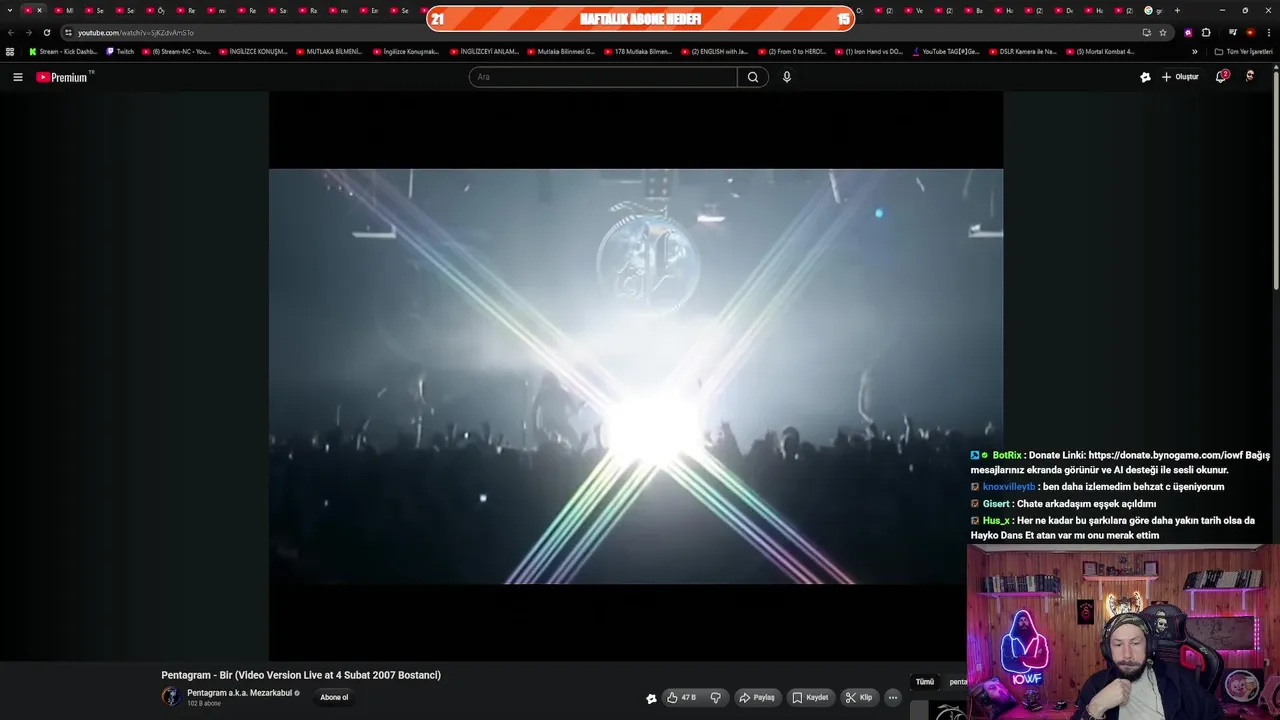The height and width of the screenshot is (720, 1280).
Task: Open the İNGİLİZCE KONUŞM bookmark
Action: pyautogui.click(x=253, y=51)
